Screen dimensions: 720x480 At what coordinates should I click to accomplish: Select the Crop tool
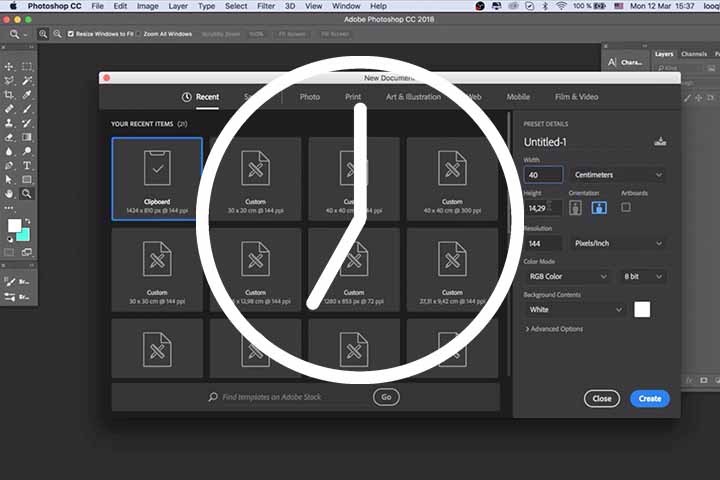point(9,95)
